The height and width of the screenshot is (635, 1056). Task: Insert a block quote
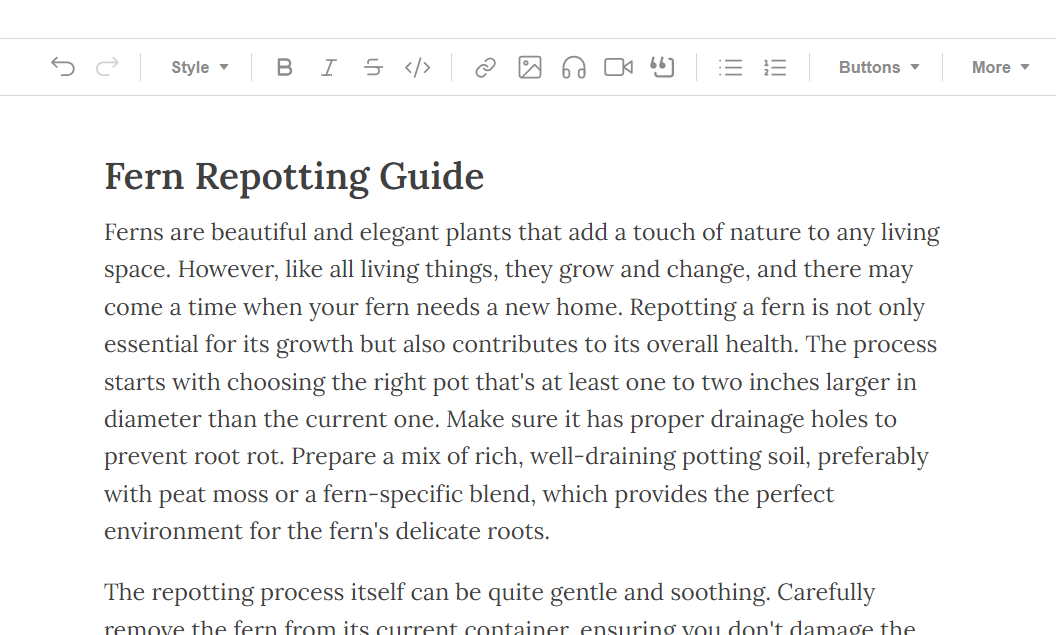(x=662, y=67)
